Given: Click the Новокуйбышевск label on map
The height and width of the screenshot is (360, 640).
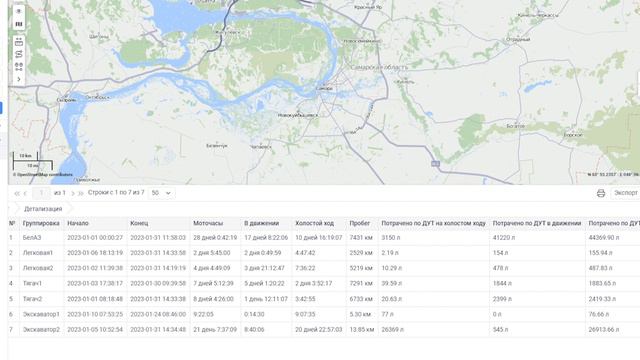Looking at the screenshot, I should pyautogui.click(x=298, y=116).
